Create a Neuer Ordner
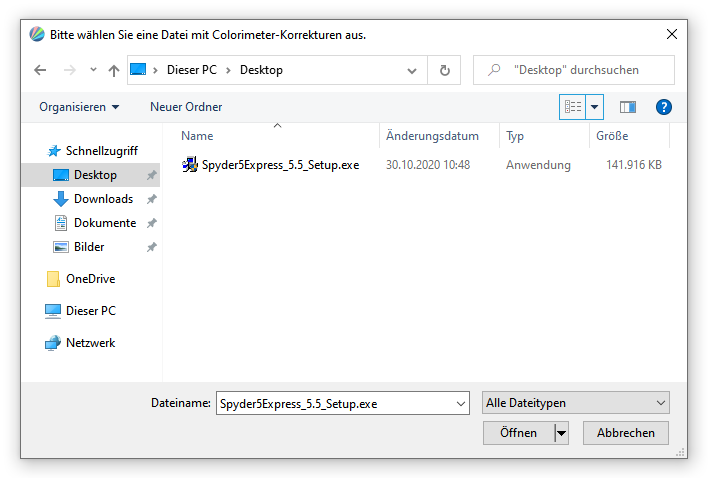This screenshot has height=478, width=708. (x=186, y=107)
